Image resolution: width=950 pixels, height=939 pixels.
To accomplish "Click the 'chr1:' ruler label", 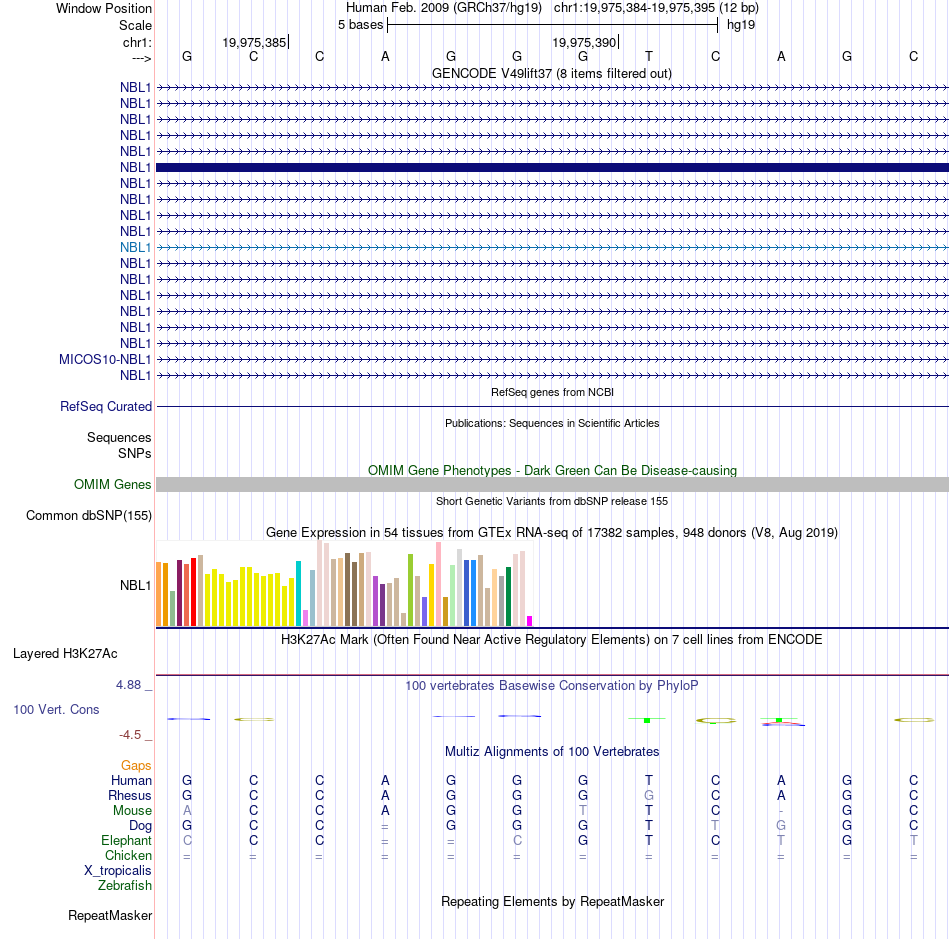I will pyautogui.click(x=137, y=42).
